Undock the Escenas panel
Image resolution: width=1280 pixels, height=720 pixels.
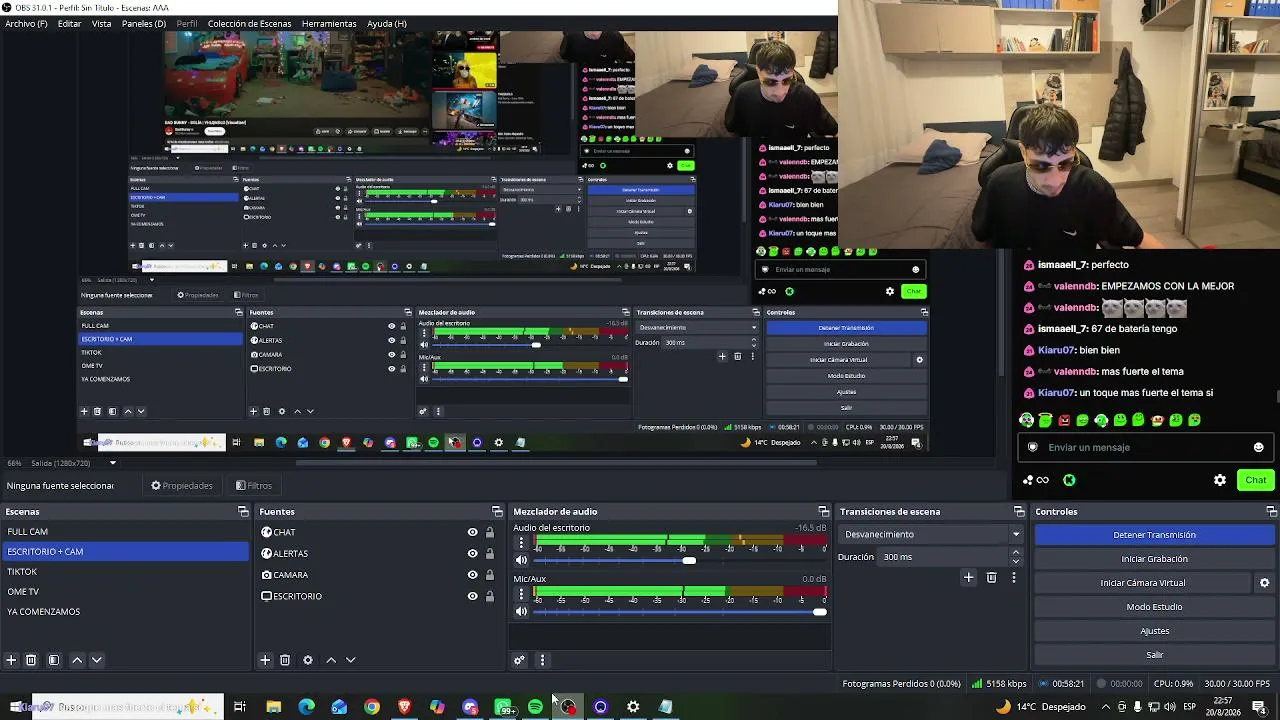coord(243,512)
